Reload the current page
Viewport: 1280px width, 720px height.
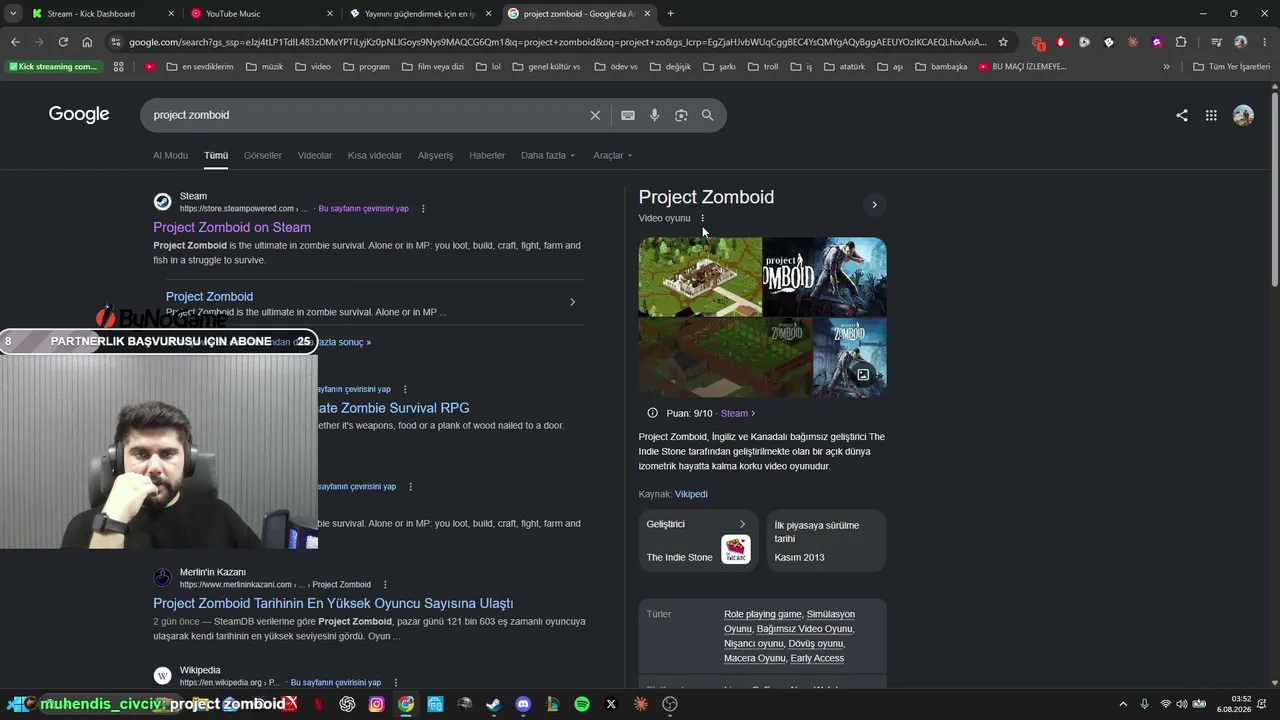click(63, 42)
